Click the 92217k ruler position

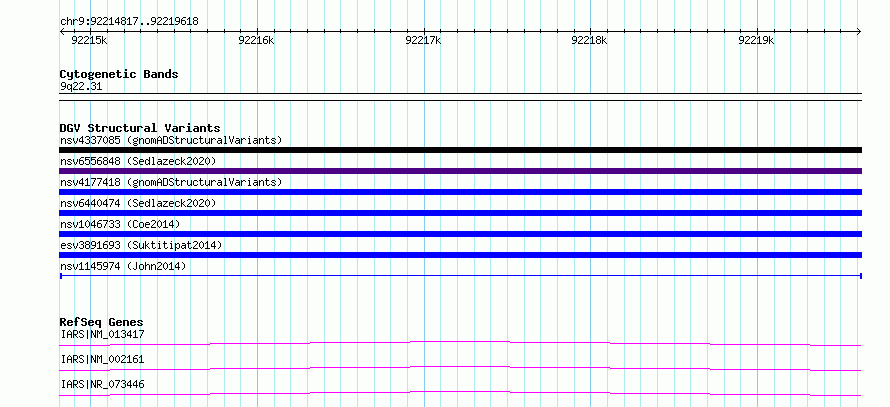click(423, 40)
